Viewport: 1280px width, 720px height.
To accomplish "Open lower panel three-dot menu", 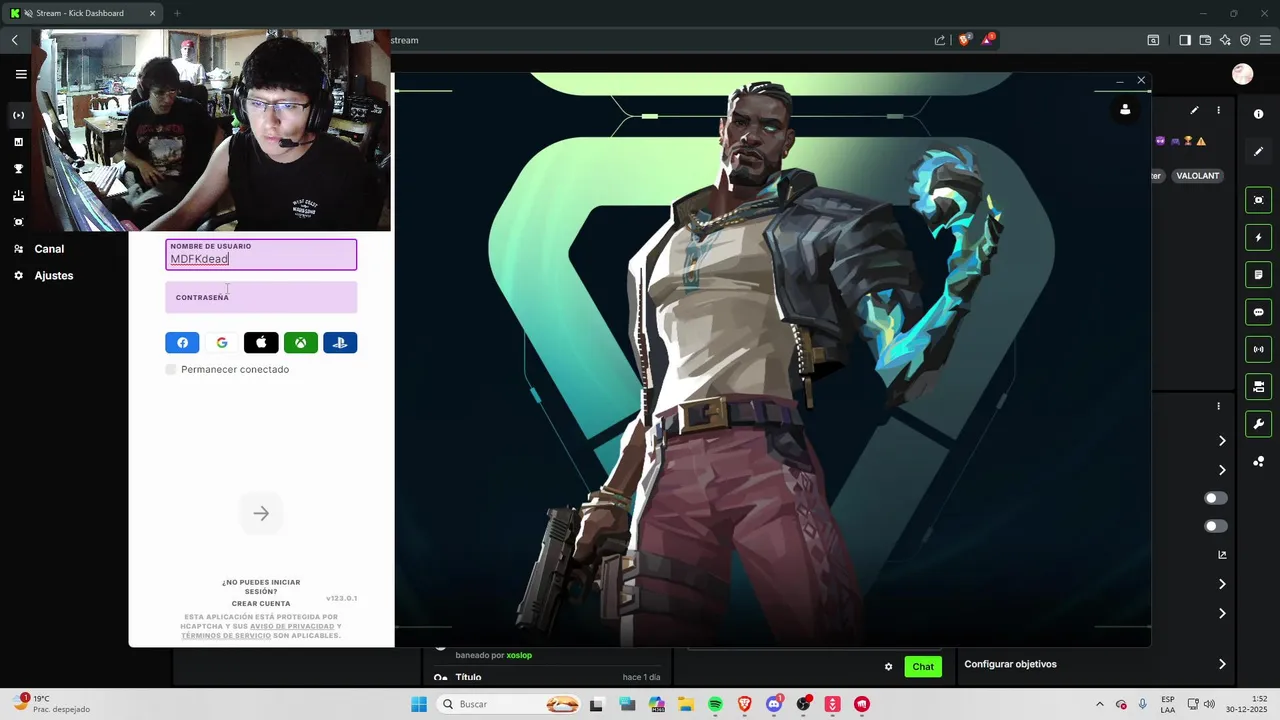I will (x=1218, y=406).
